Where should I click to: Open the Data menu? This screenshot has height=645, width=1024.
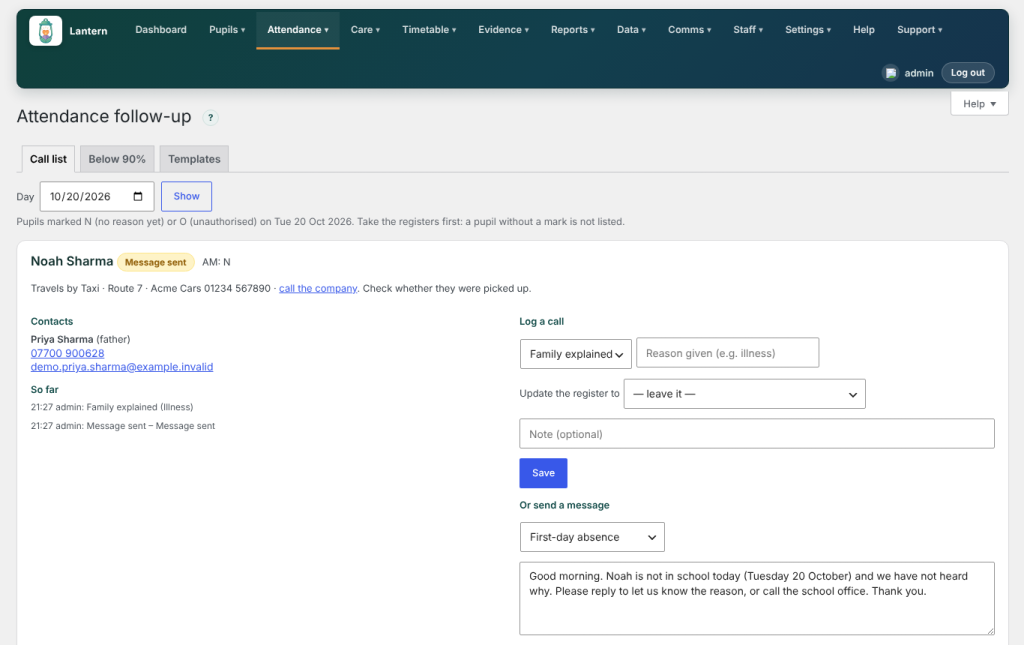[632, 30]
